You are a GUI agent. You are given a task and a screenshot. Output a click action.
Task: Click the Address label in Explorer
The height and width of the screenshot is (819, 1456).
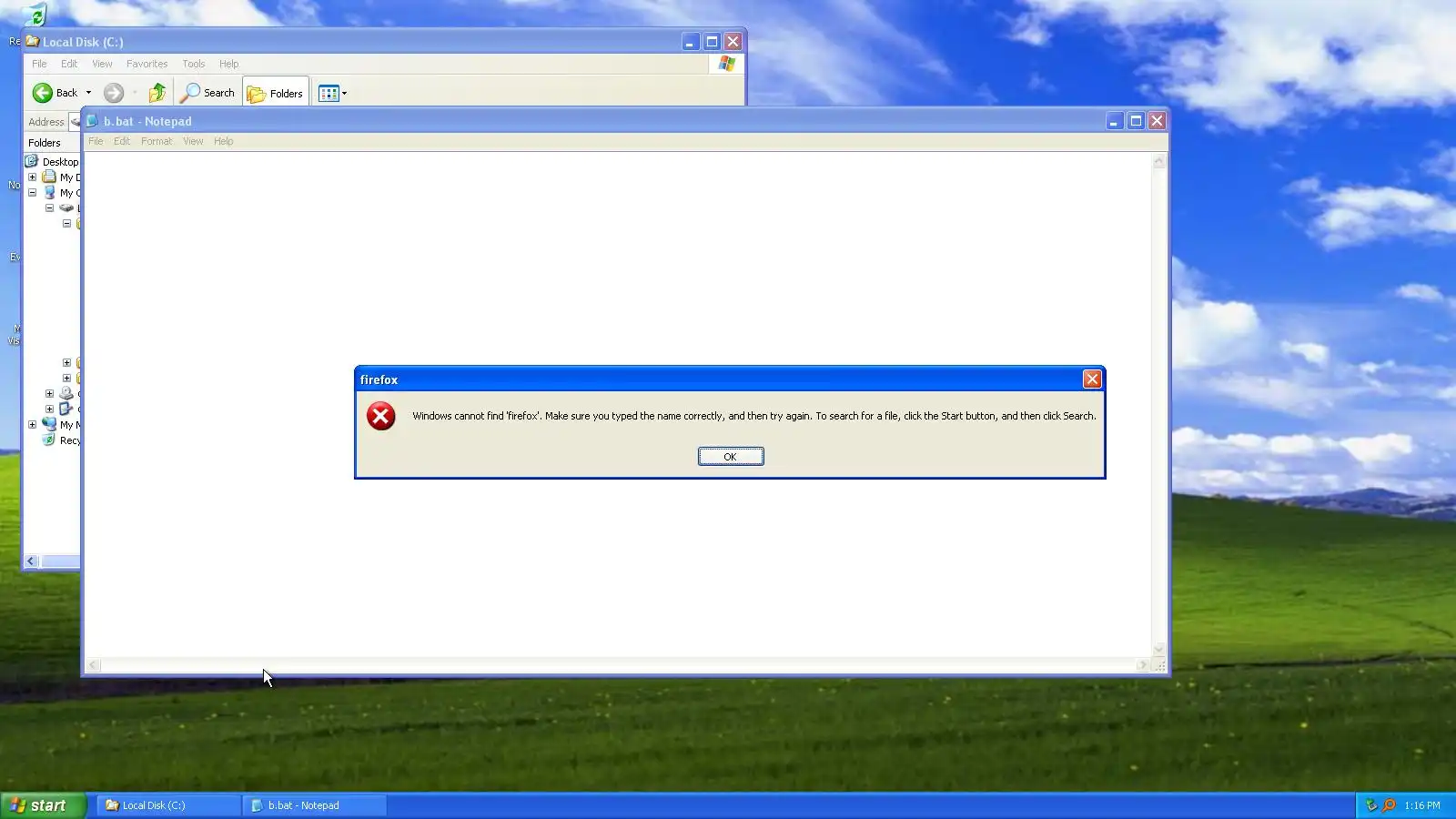(46, 122)
